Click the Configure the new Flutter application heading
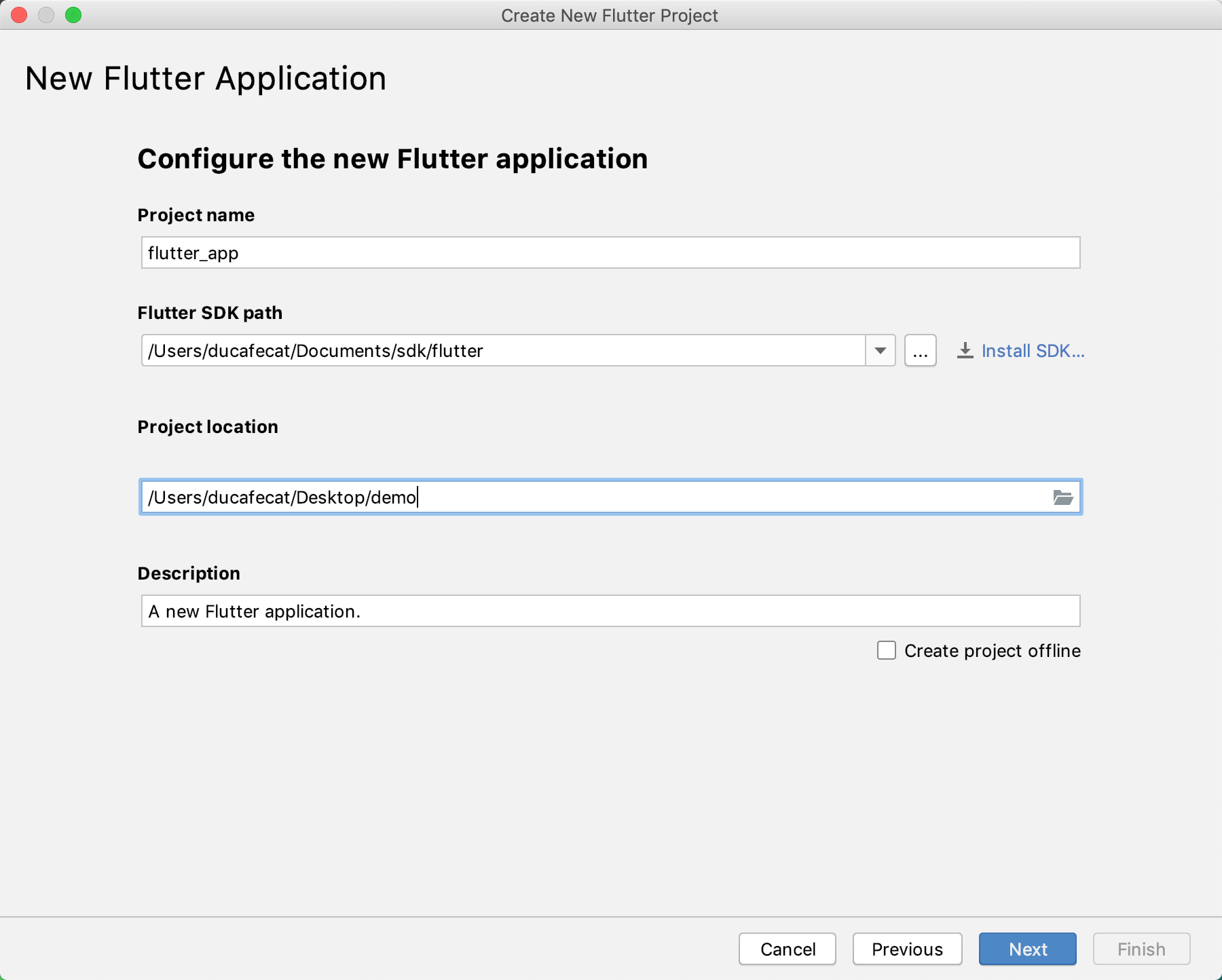The image size is (1222, 980). coord(392,159)
